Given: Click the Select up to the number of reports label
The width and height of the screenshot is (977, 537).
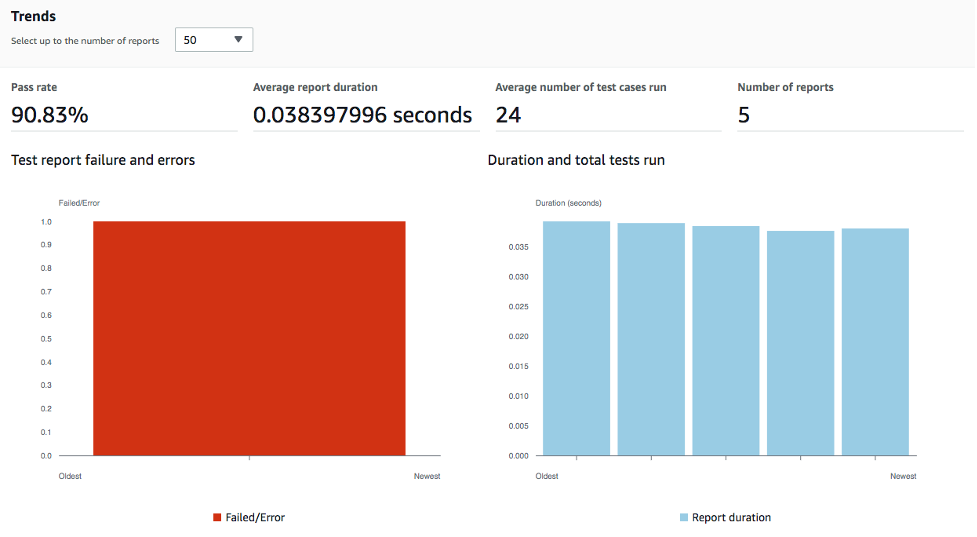Looking at the screenshot, I should [x=85, y=40].
